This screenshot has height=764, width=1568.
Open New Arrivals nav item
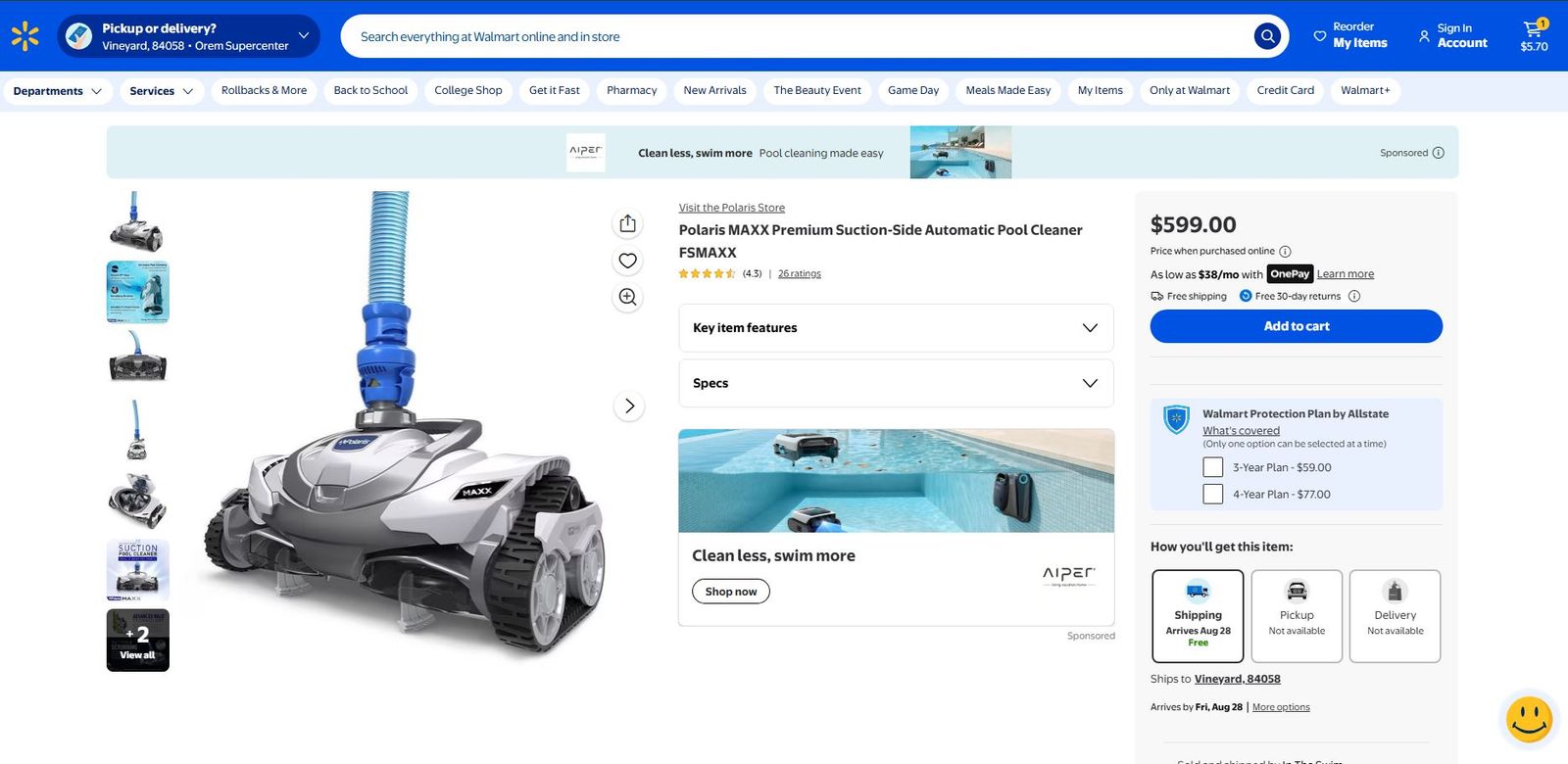click(715, 90)
